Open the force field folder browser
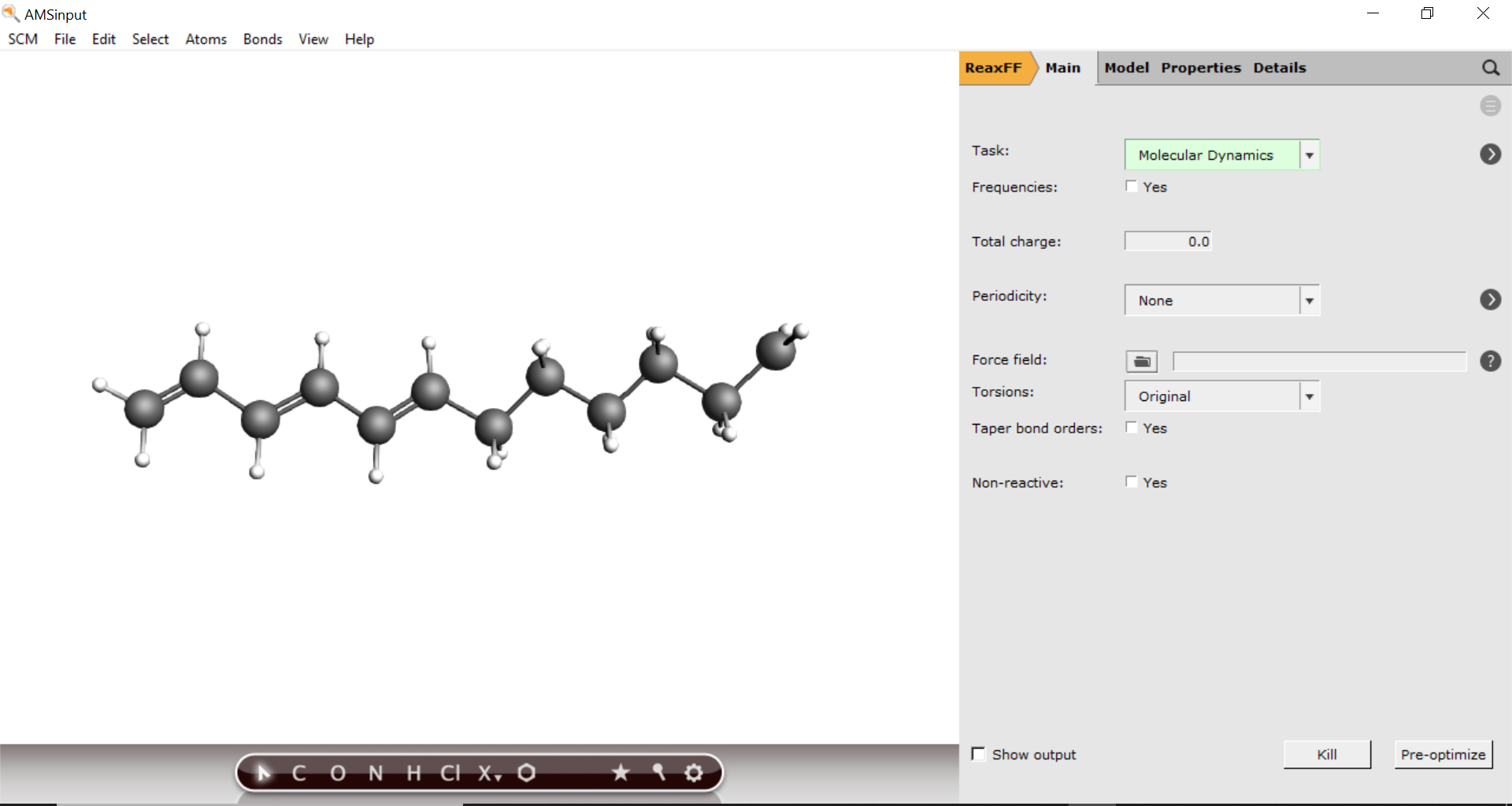 point(1141,361)
